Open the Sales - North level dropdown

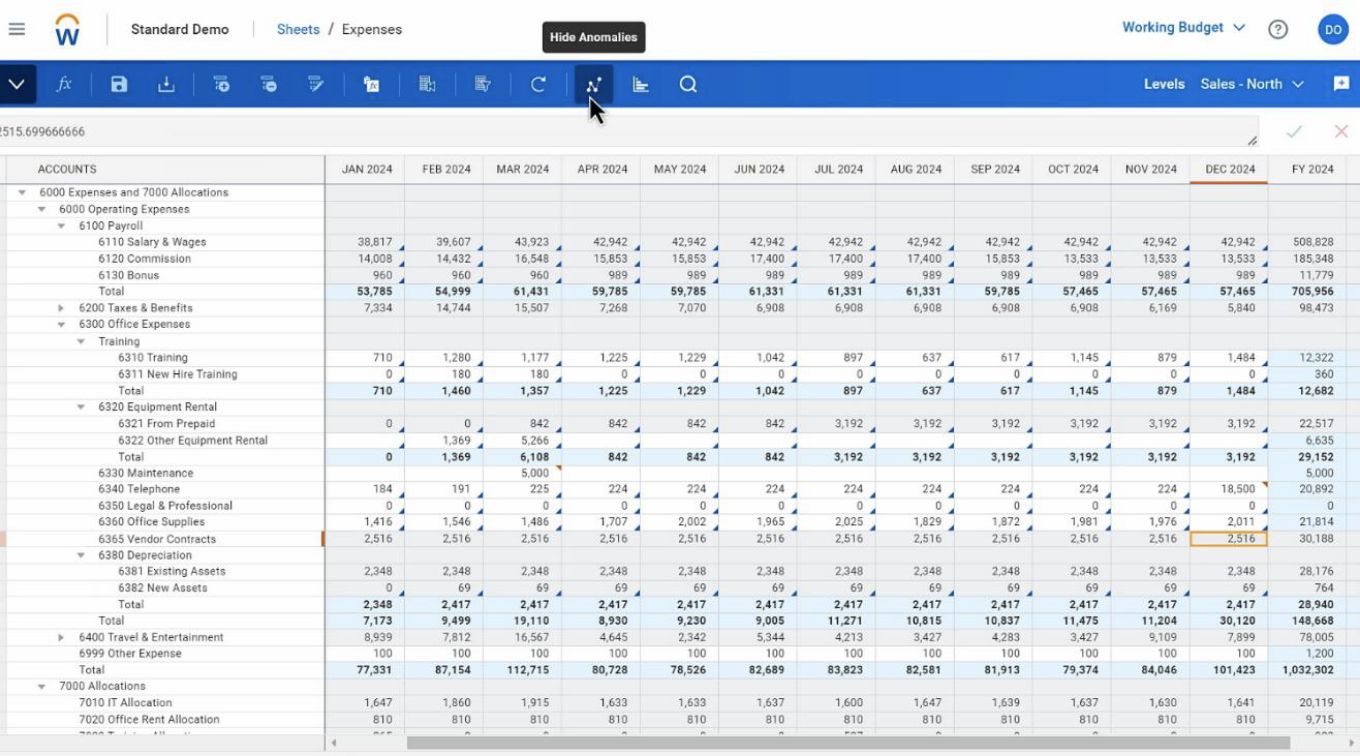pyautogui.click(x=1252, y=84)
